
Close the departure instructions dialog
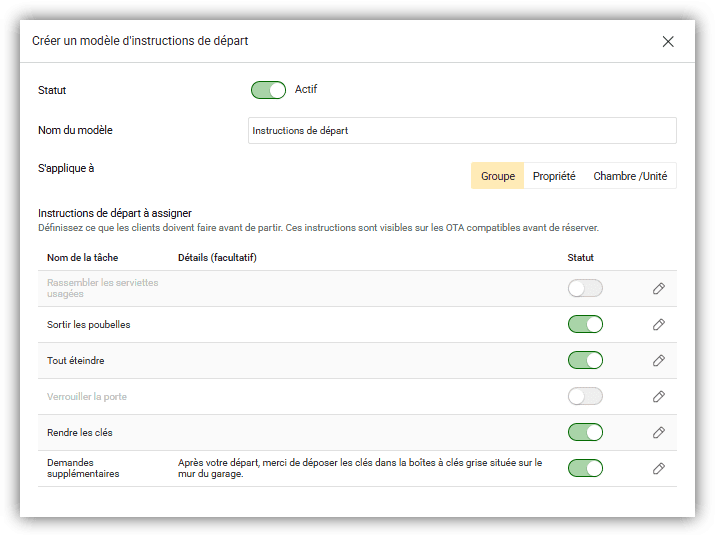point(668,41)
